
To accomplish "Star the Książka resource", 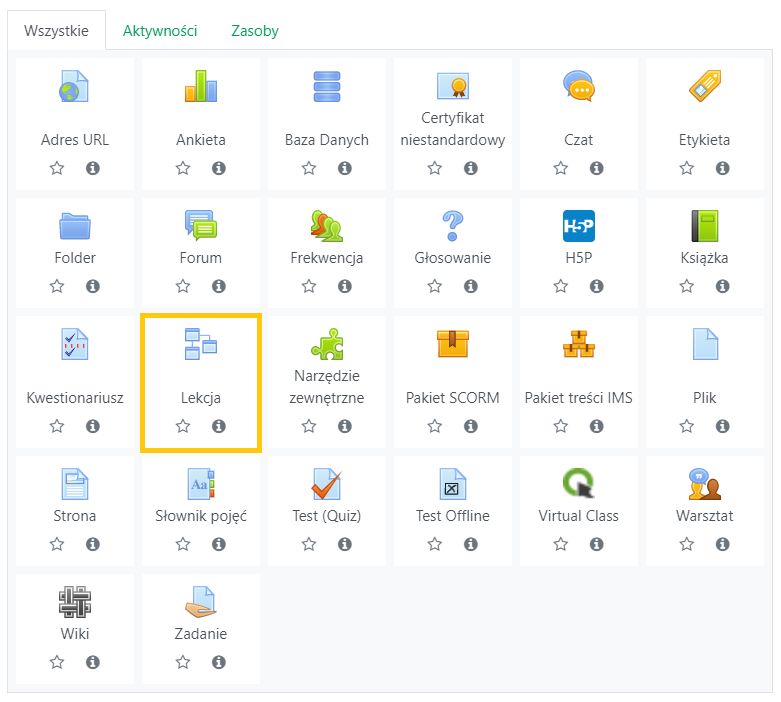I will pos(687,286).
